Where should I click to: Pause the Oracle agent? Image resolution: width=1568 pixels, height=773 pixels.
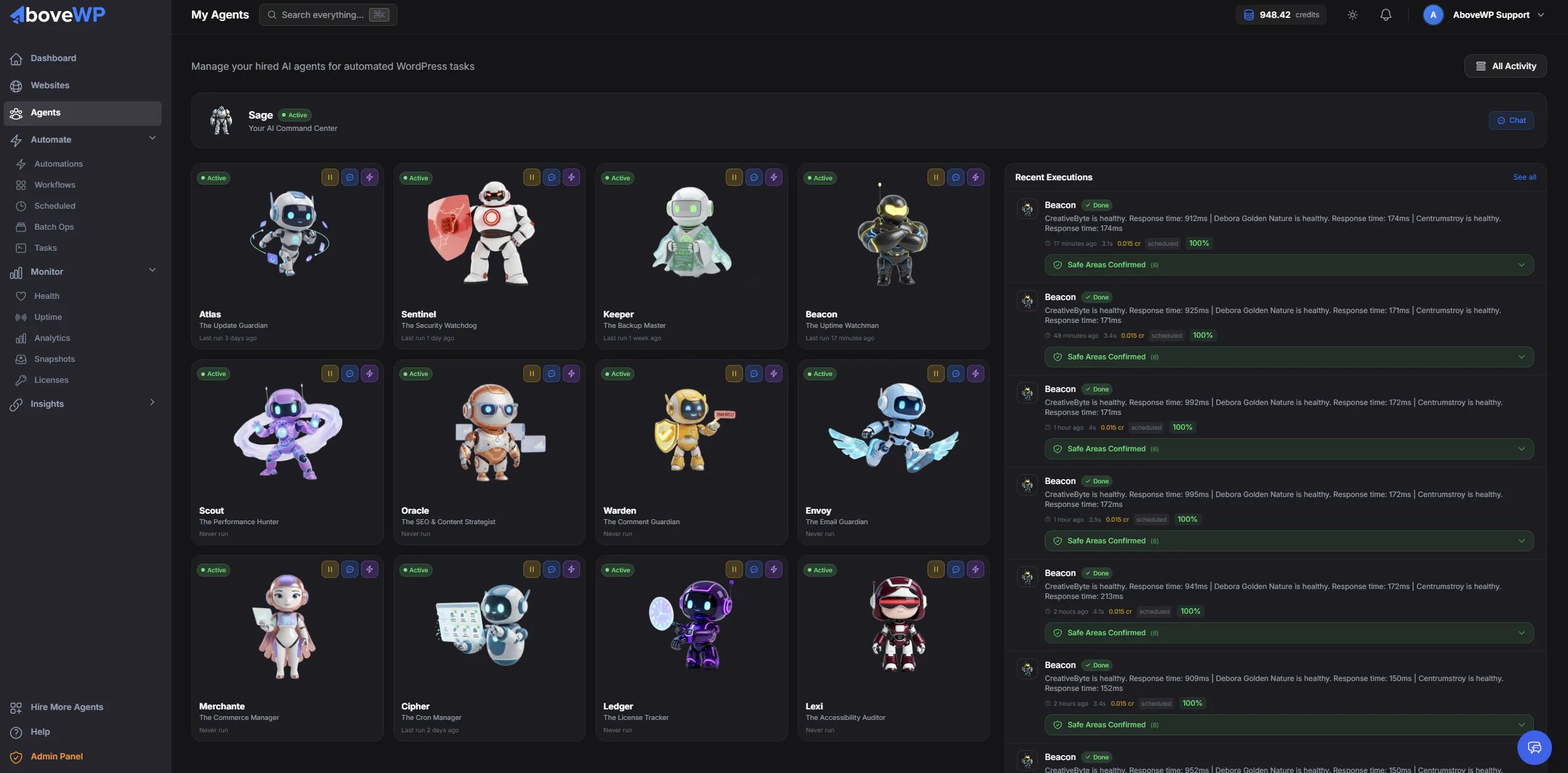[532, 374]
